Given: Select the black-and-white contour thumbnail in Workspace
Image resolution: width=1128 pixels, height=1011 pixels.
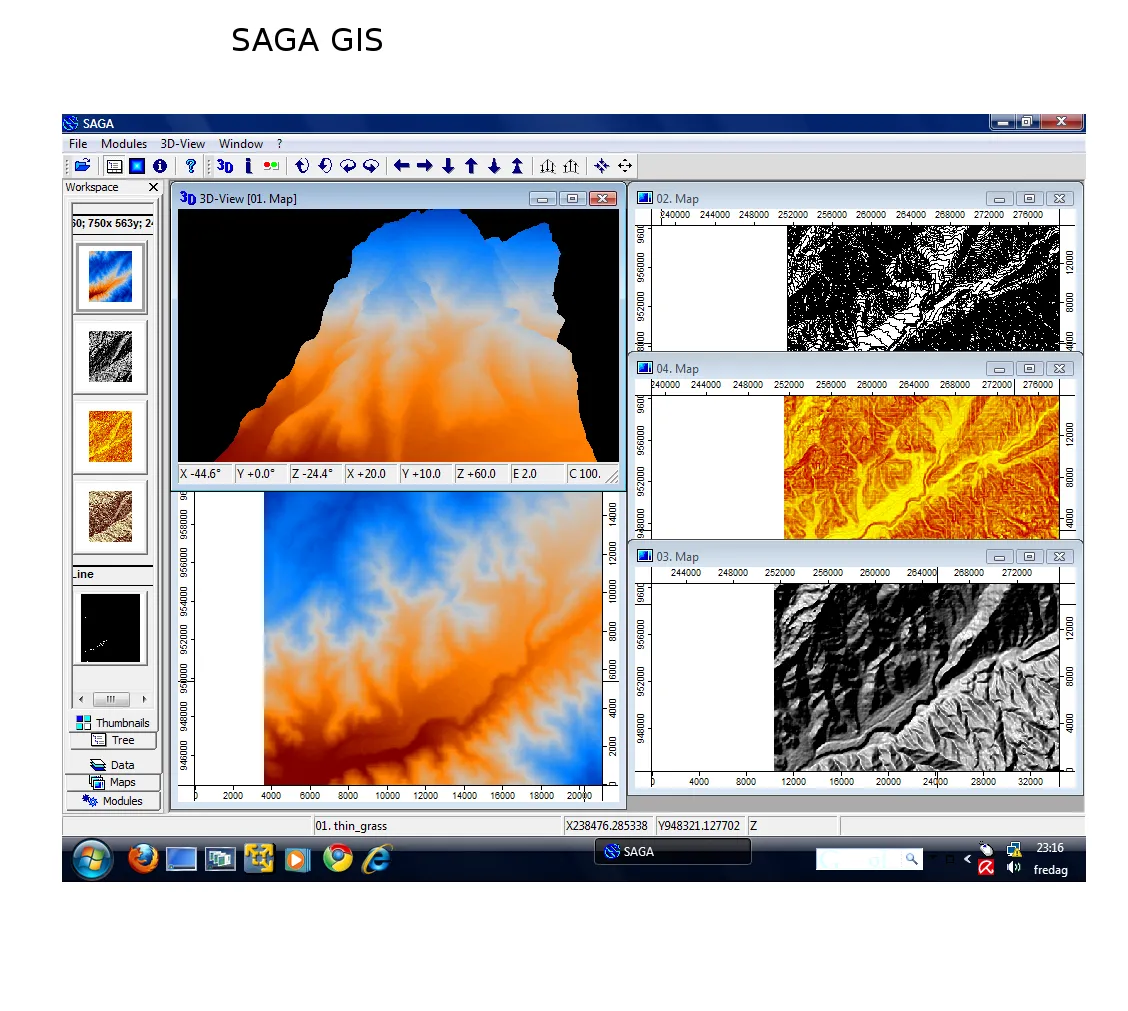Looking at the screenshot, I should [x=110, y=356].
